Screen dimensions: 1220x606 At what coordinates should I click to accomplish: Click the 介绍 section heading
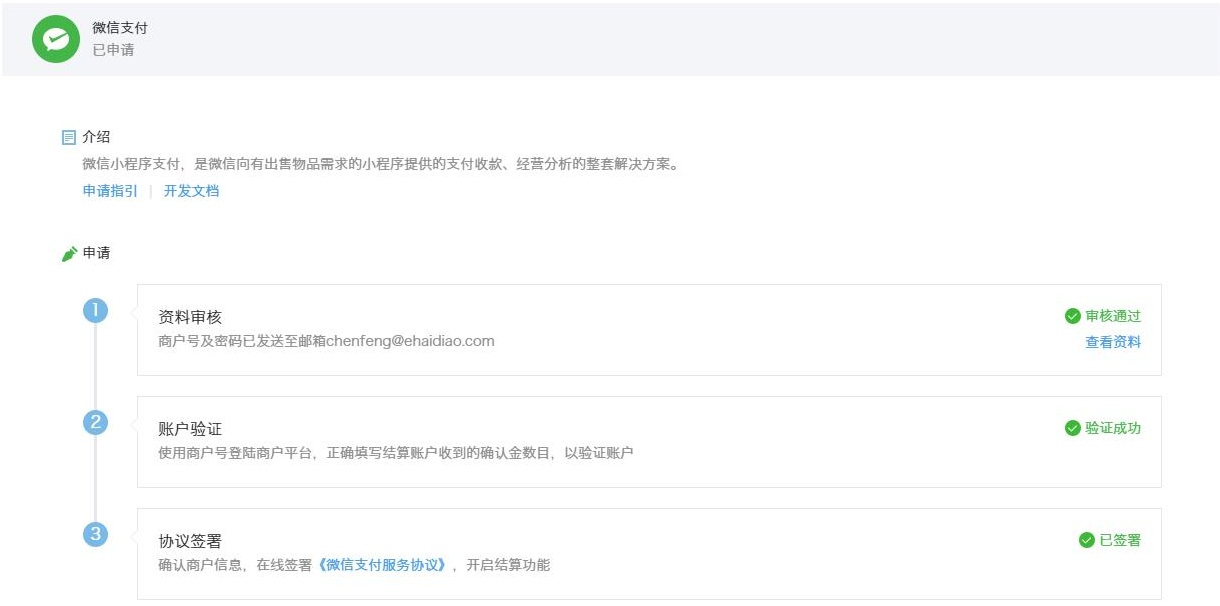pos(96,137)
